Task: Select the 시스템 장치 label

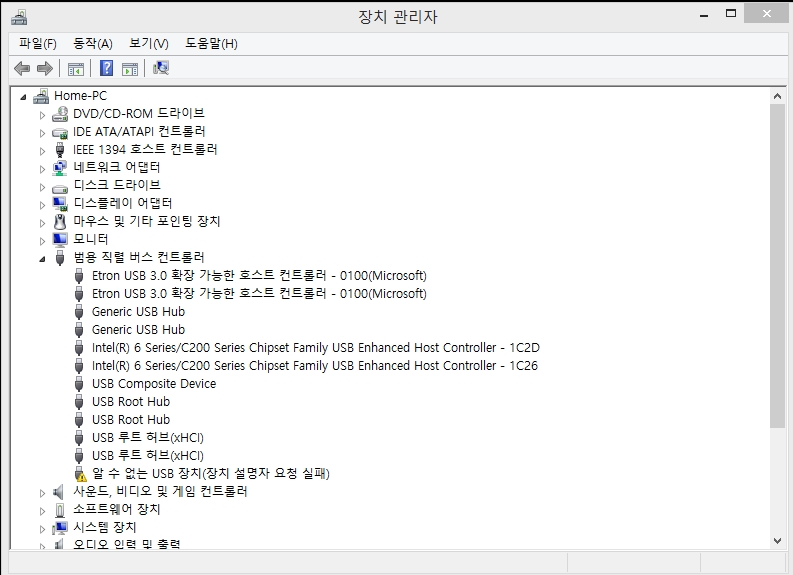Action: coord(105,527)
